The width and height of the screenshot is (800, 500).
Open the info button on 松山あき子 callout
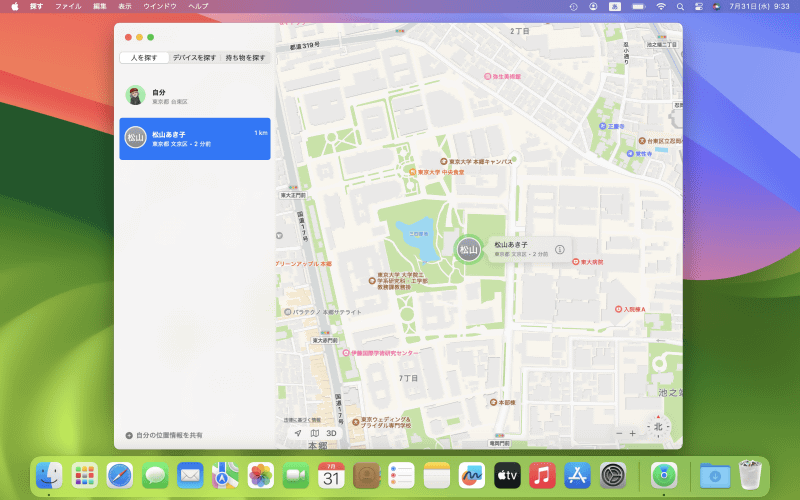coord(560,249)
